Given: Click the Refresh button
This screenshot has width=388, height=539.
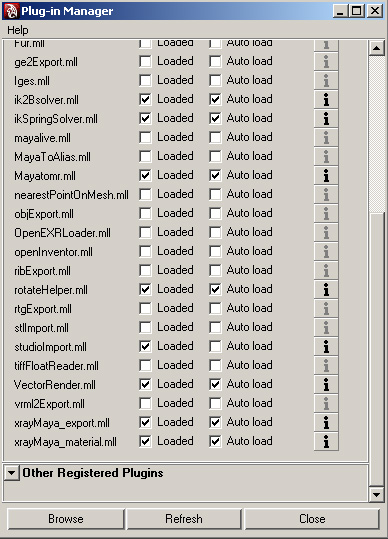Looking at the screenshot, I should (x=184, y=519).
